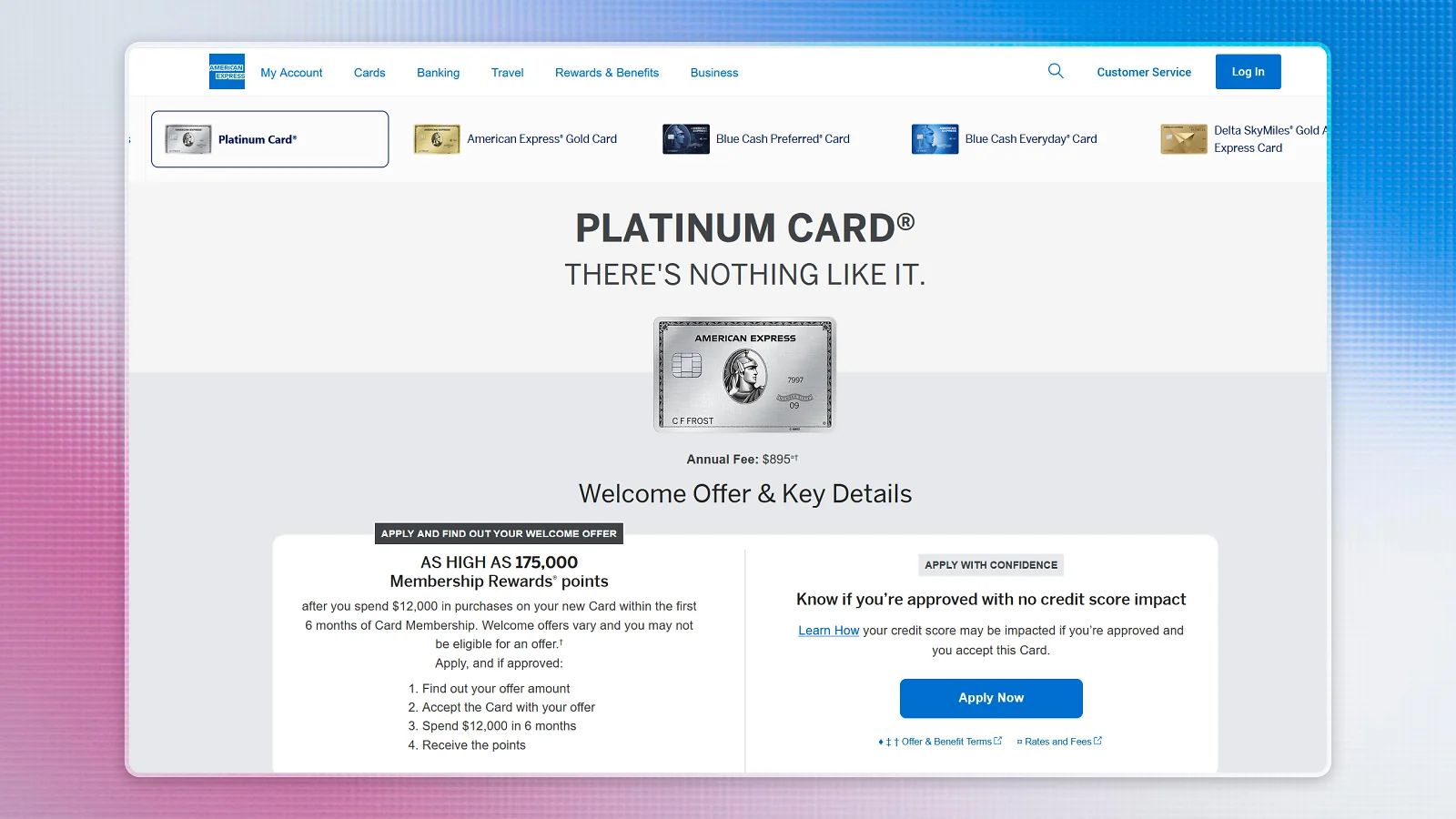Viewport: 1456px width, 819px height.
Task: Click the American Express logo
Action: pyautogui.click(x=227, y=72)
